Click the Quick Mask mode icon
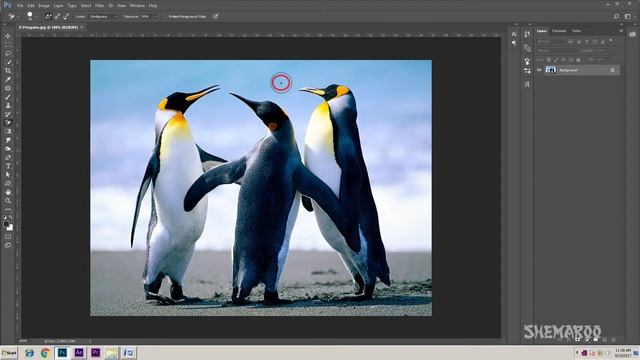 [x=8, y=236]
